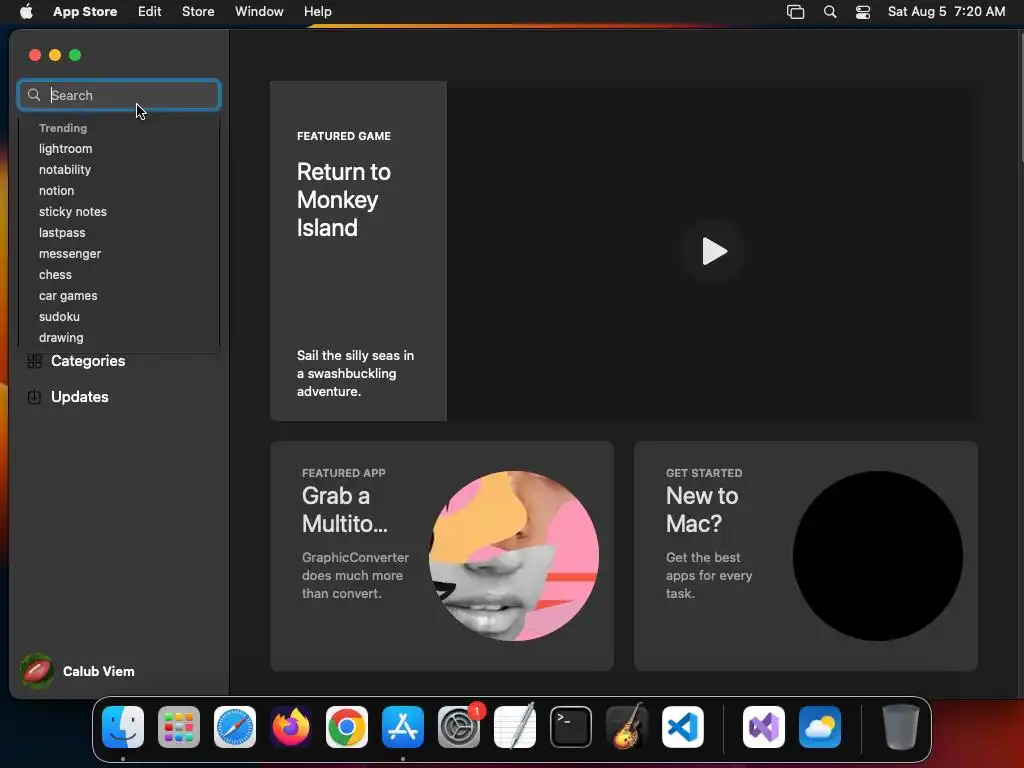This screenshot has height=768, width=1024.
Task: Open Spotlight search in menu bar
Action: coord(830,12)
